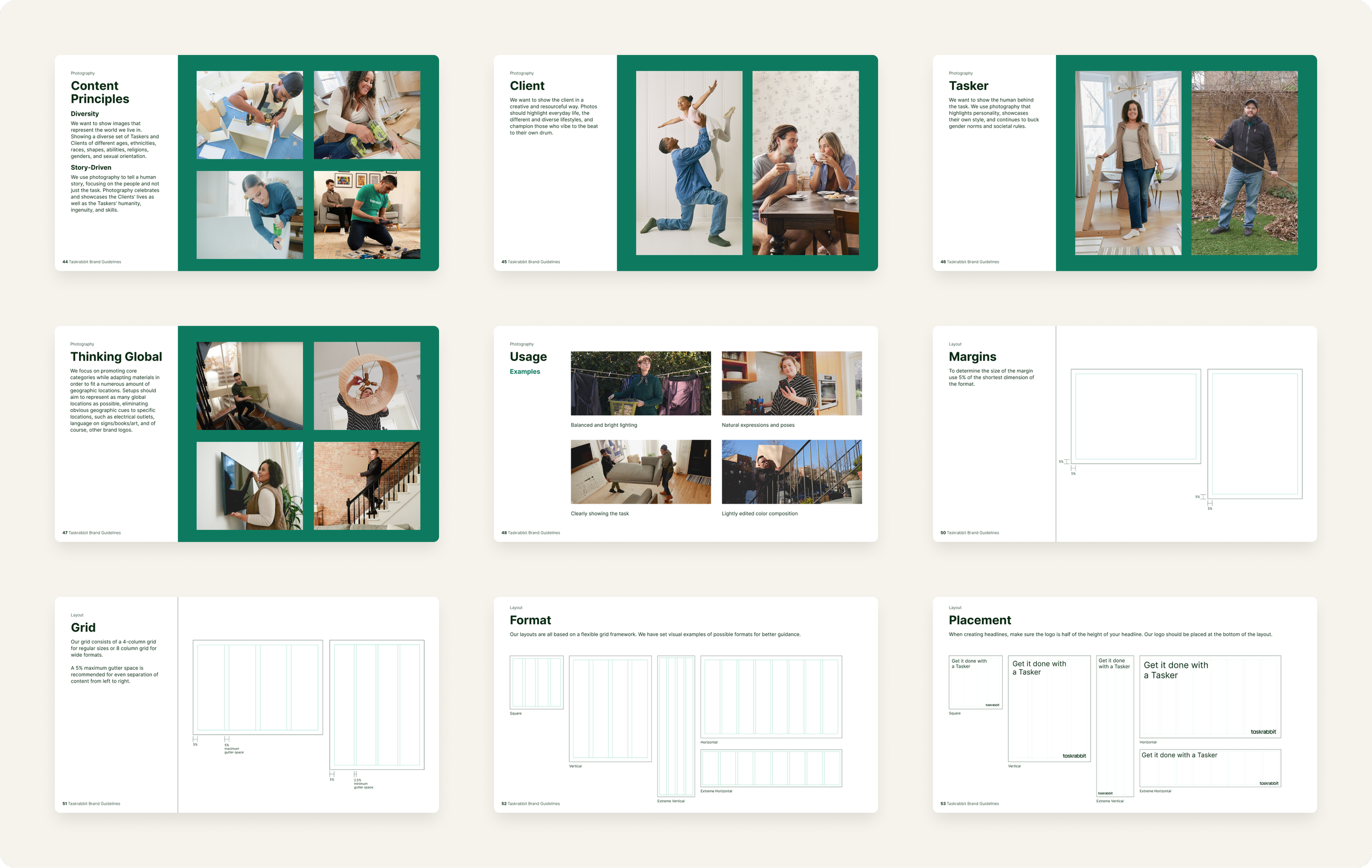The image size is (1372, 868).
Task: Click the Content Principles heading
Action: (x=100, y=92)
